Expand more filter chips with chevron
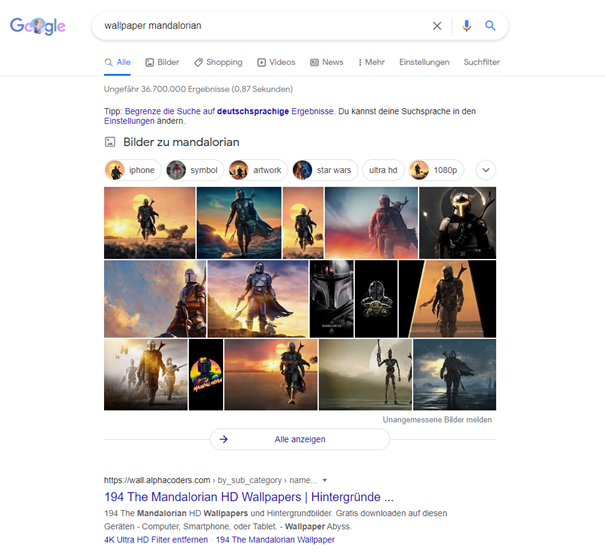Image resolution: width=605 pixels, height=554 pixels. tap(486, 170)
